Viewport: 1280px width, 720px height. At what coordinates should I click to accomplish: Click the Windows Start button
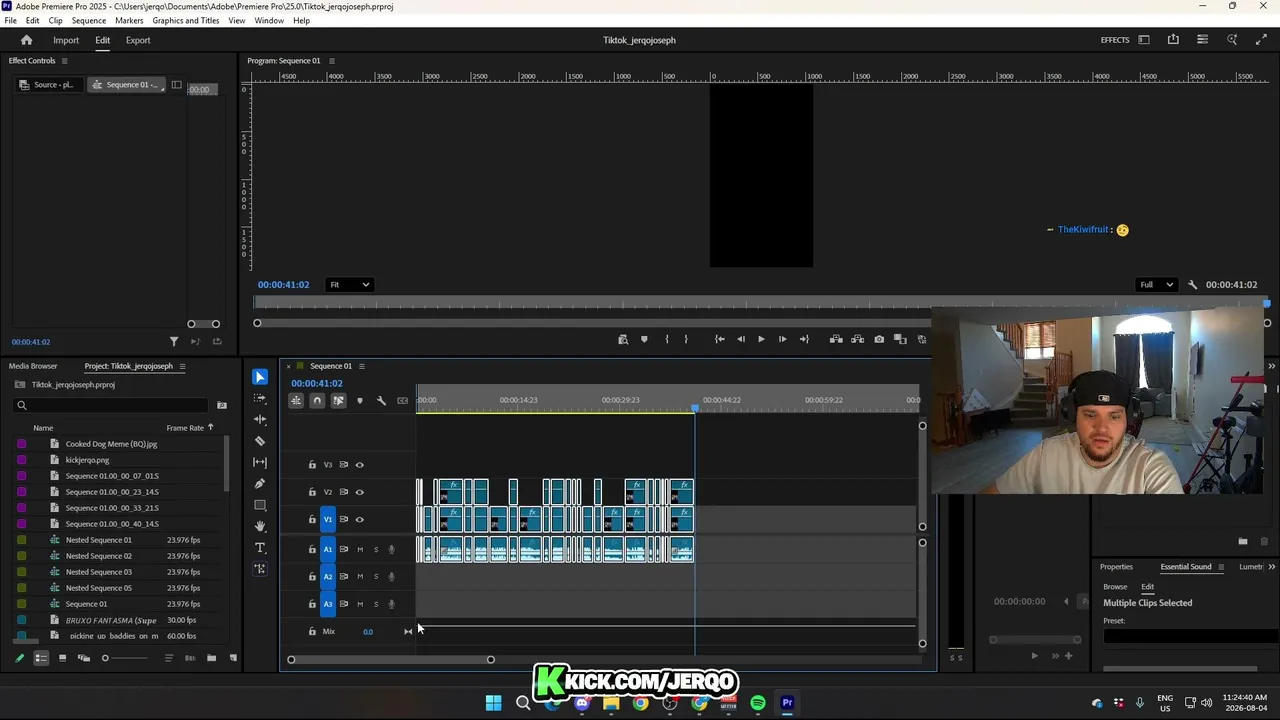pos(493,703)
